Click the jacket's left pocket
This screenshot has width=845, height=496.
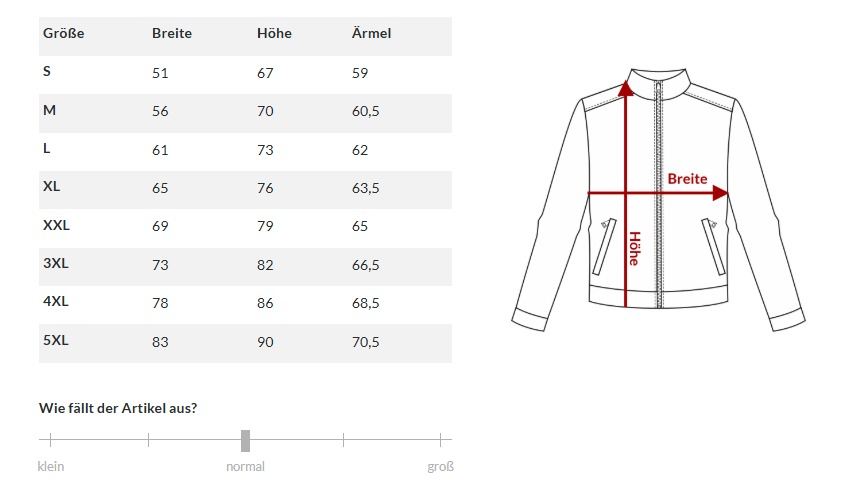pos(604,246)
